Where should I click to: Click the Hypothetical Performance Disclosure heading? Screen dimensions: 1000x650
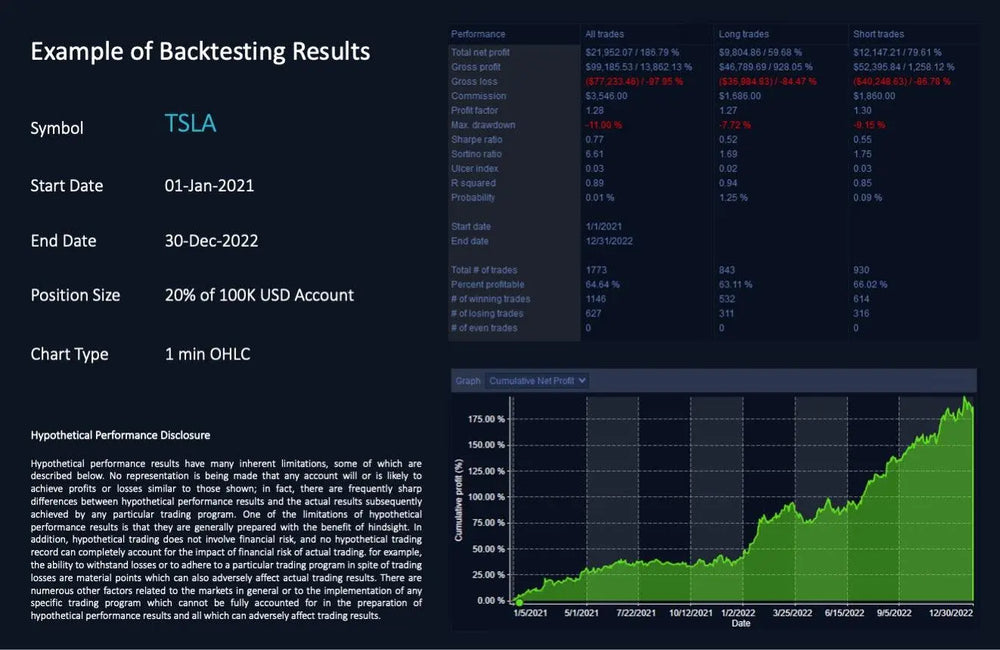point(120,436)
